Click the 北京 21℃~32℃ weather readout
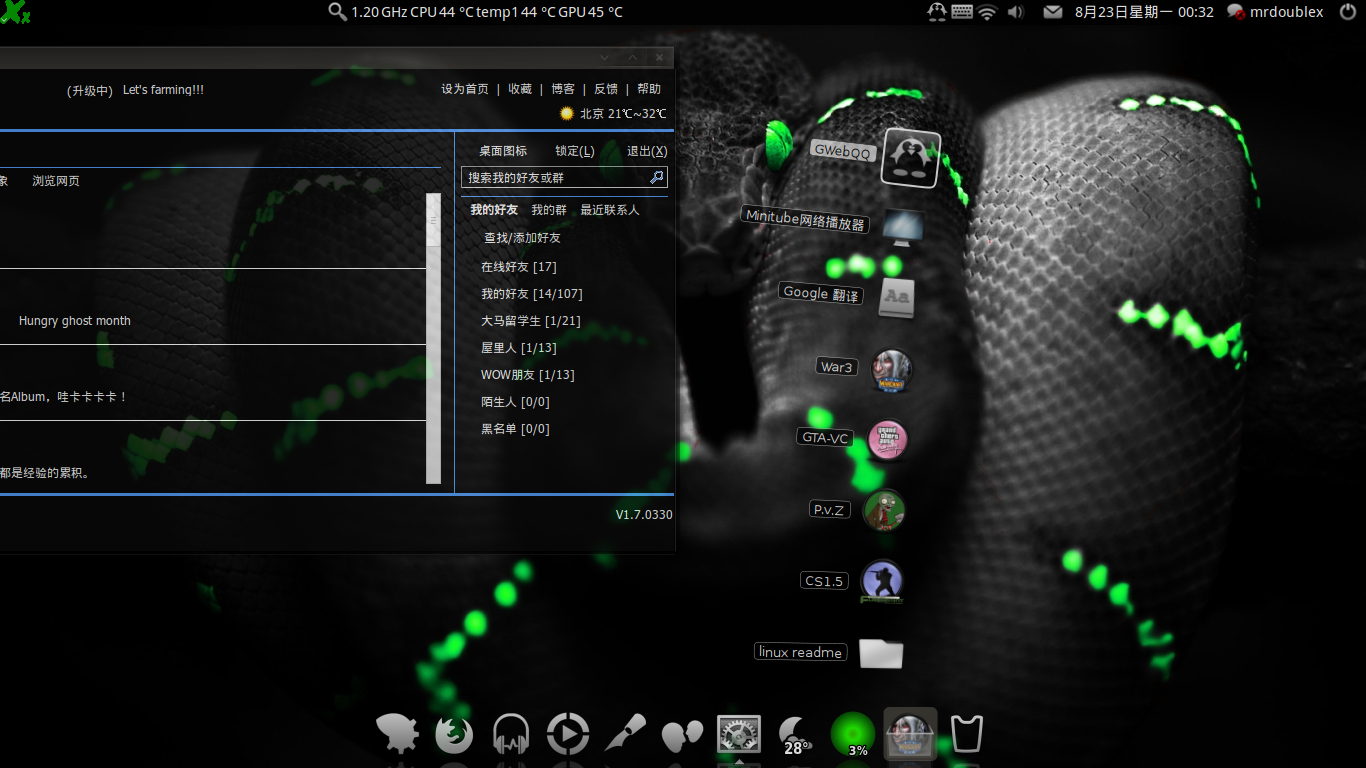1366x768 pixels. [x=613, y=113]
